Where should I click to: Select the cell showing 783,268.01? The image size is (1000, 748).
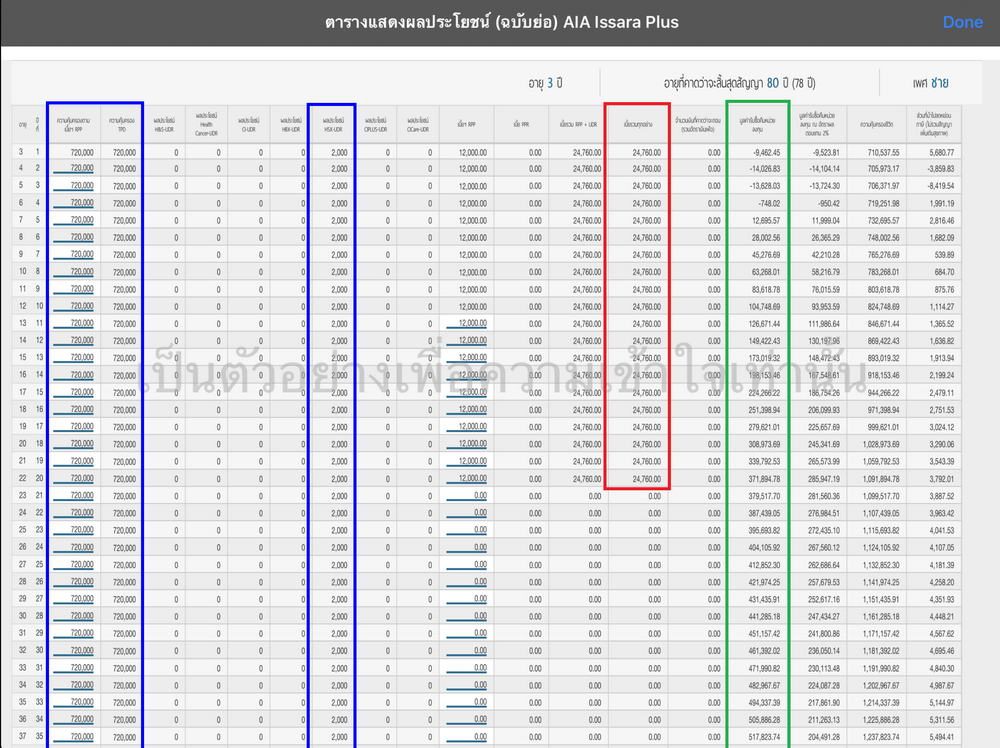[x=884, y=272]
